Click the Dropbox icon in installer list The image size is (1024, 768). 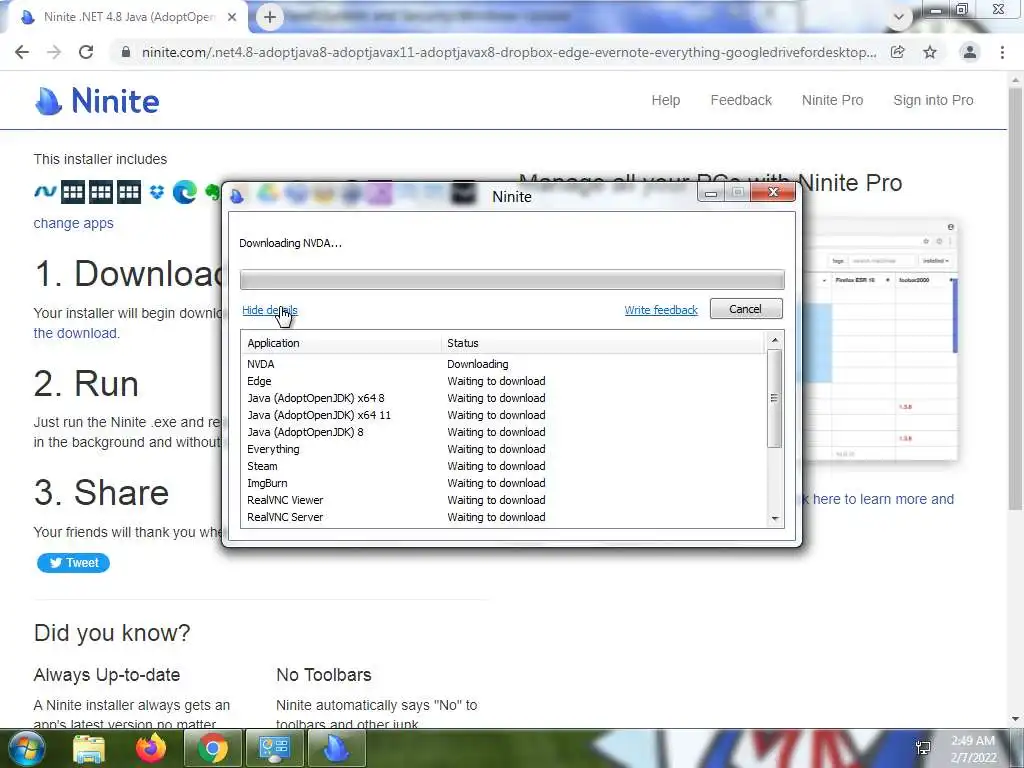(157, 192)
